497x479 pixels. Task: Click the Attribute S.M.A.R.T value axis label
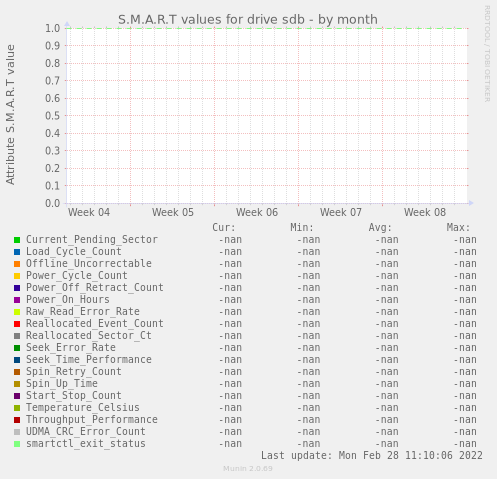[10, 115]
